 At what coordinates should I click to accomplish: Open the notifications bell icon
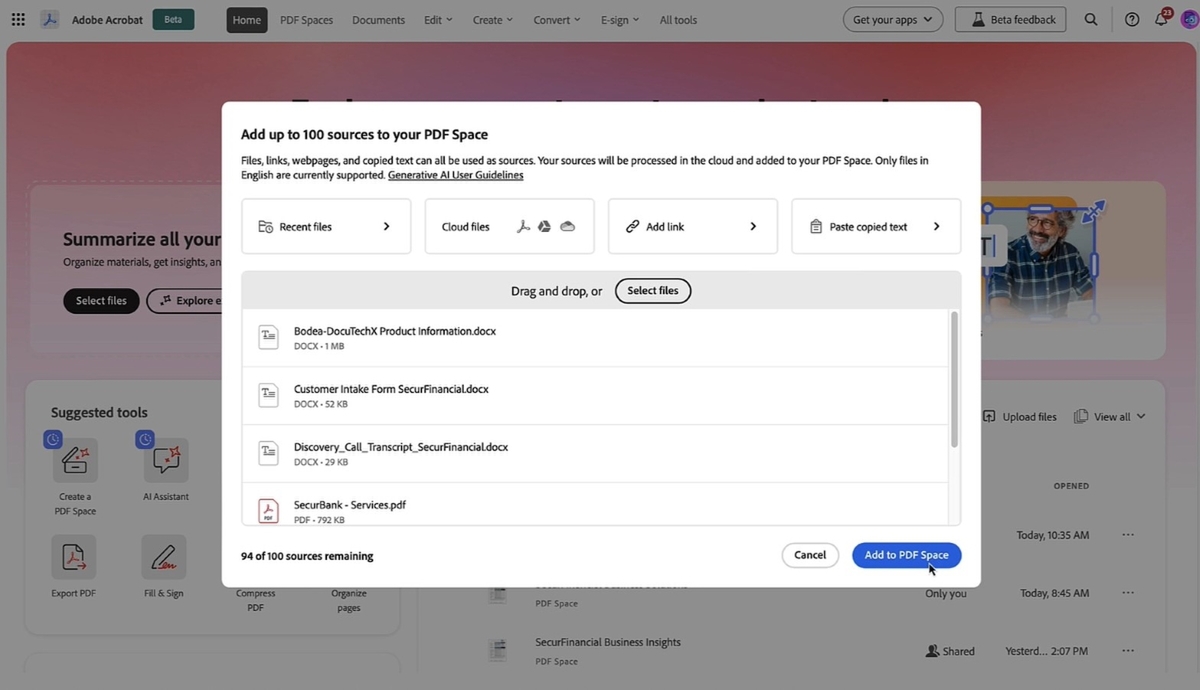click(x=1161, y=20)
